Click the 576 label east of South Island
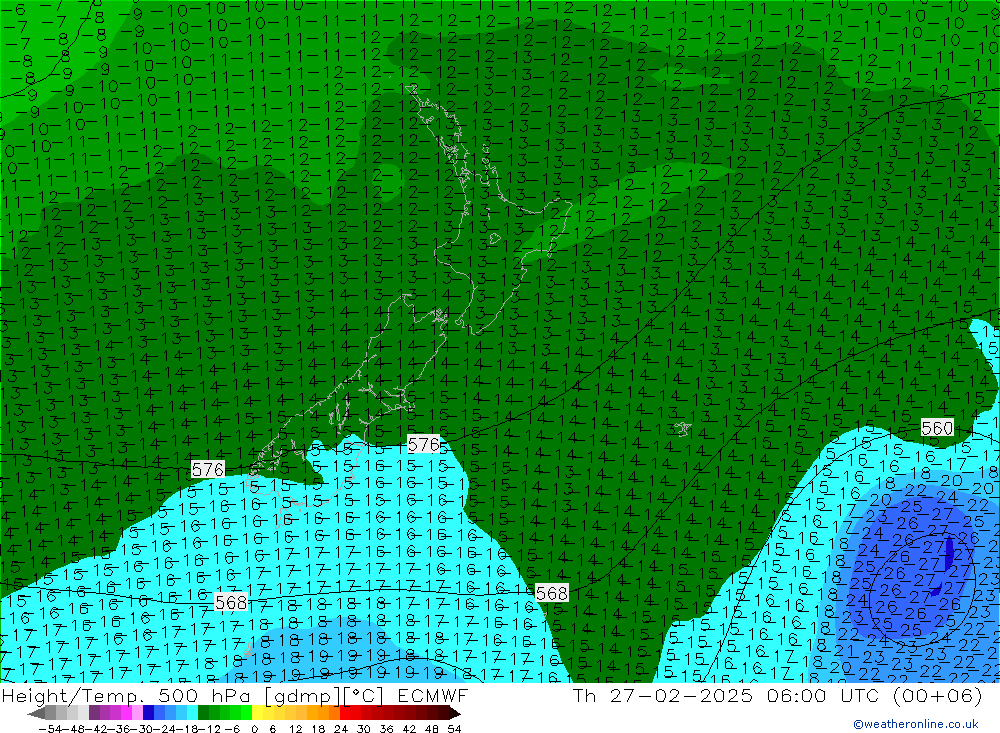This screenshot has height=733, width=1000. [x=423, y=444]
